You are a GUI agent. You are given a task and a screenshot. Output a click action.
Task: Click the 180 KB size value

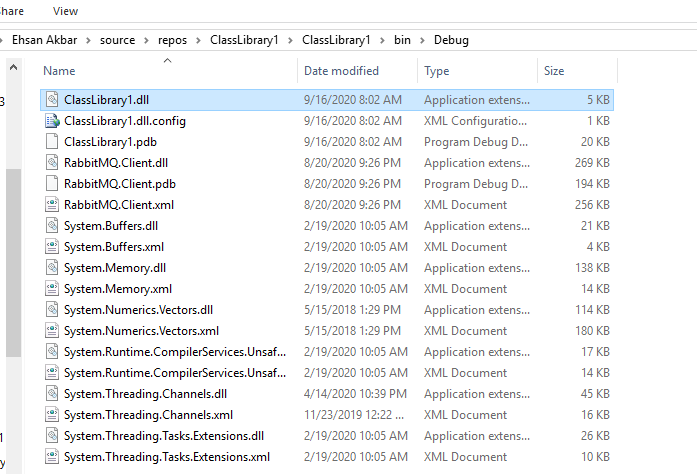[592, 330]
